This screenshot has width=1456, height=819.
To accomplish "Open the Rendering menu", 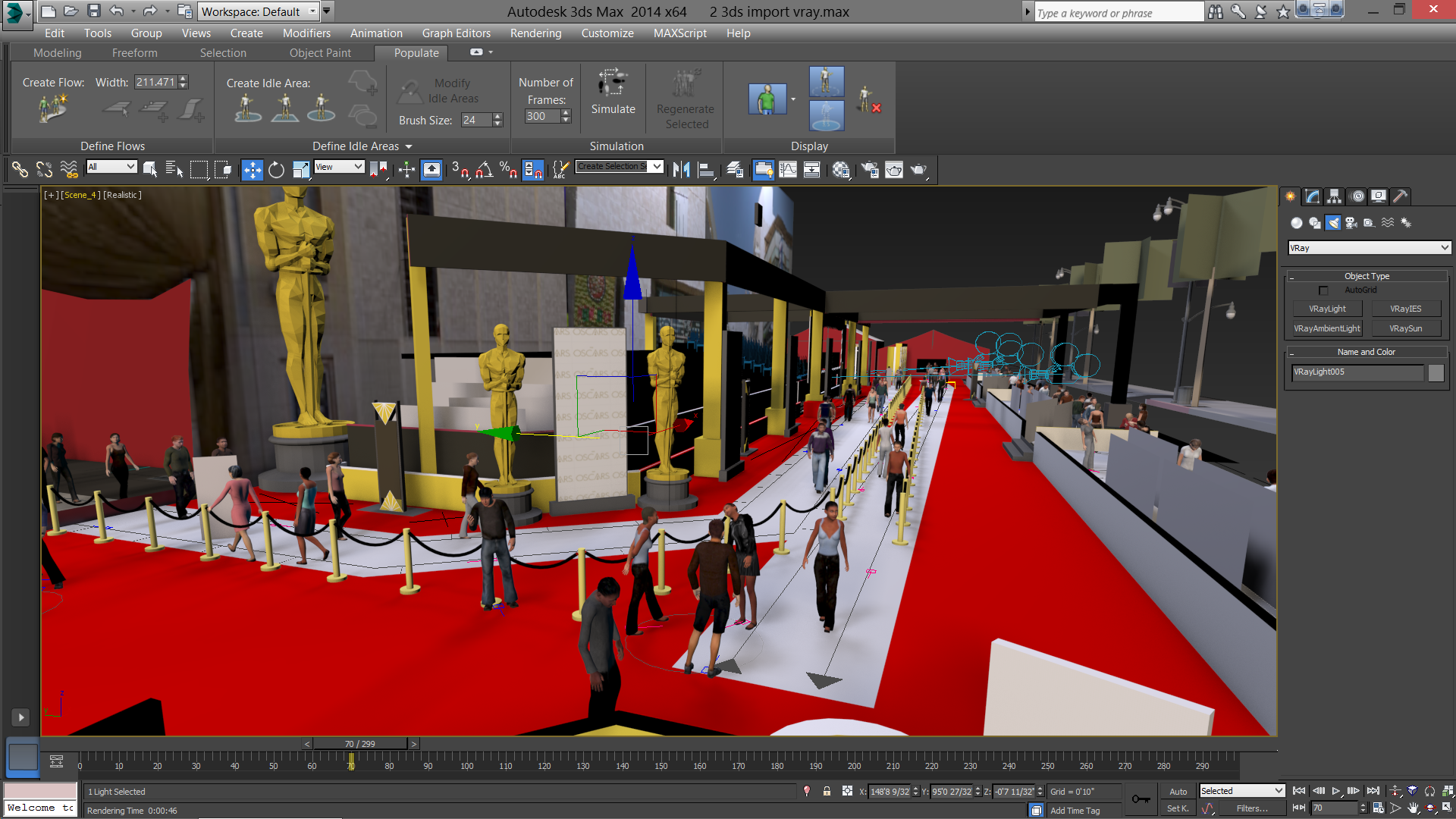I will [535, 33].
